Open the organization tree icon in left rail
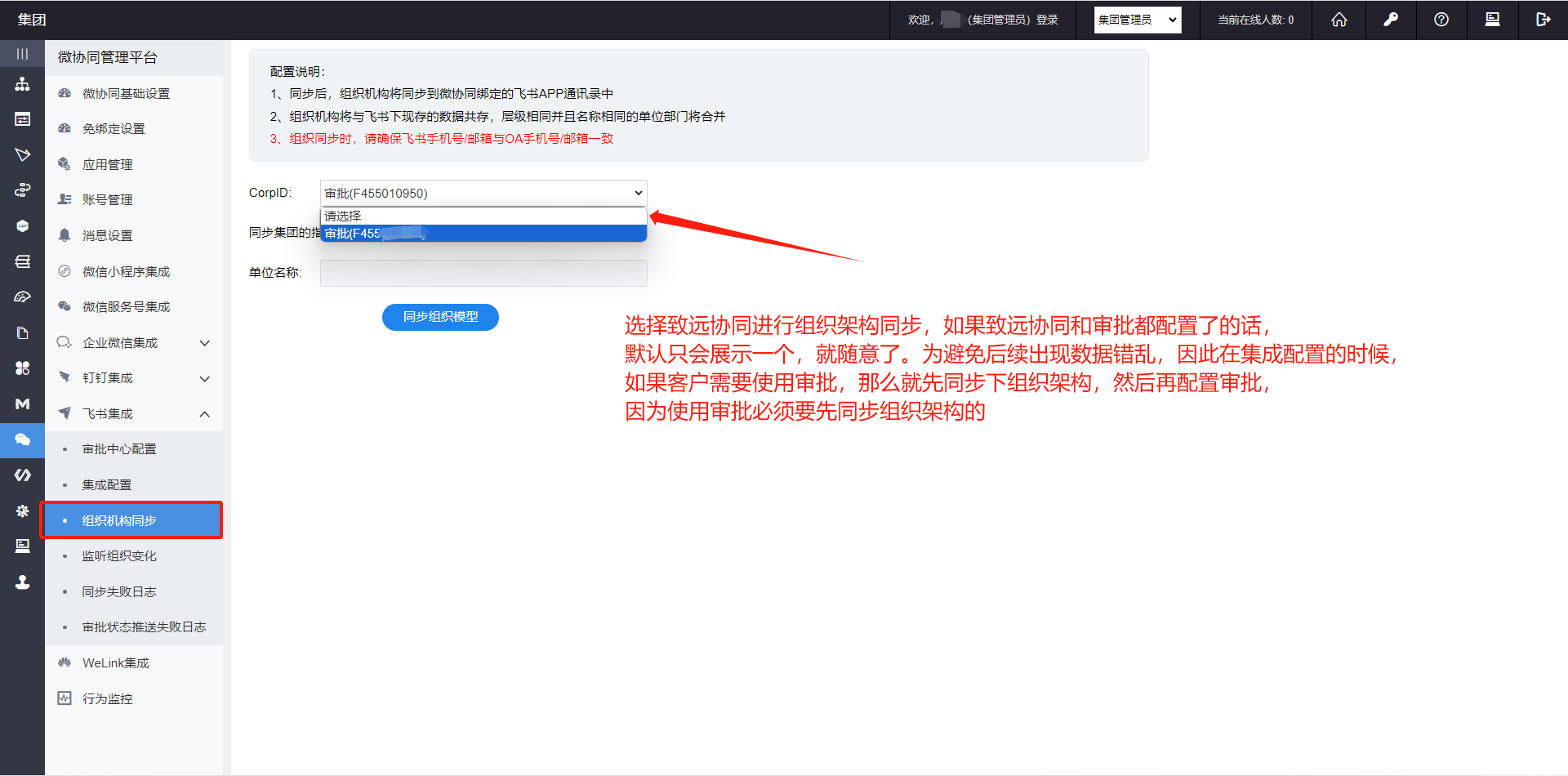The width and height of the screenshot is (1568, 776). point(22,84)
